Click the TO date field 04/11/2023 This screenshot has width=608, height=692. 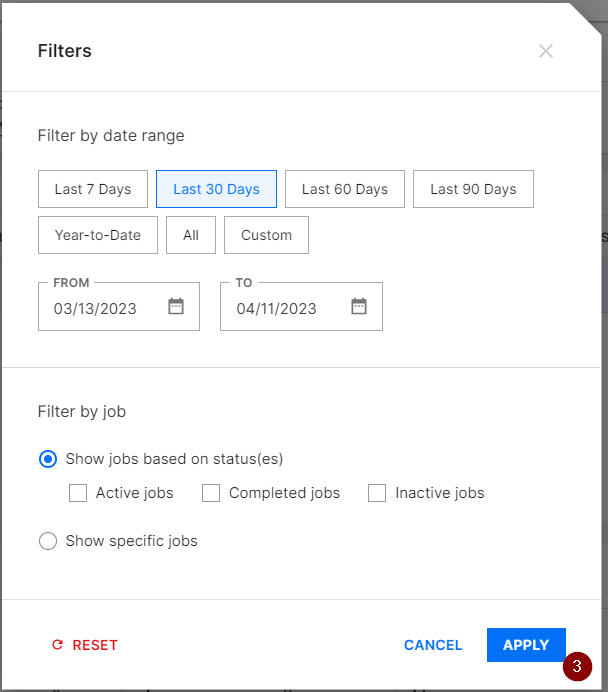point(277,308)
